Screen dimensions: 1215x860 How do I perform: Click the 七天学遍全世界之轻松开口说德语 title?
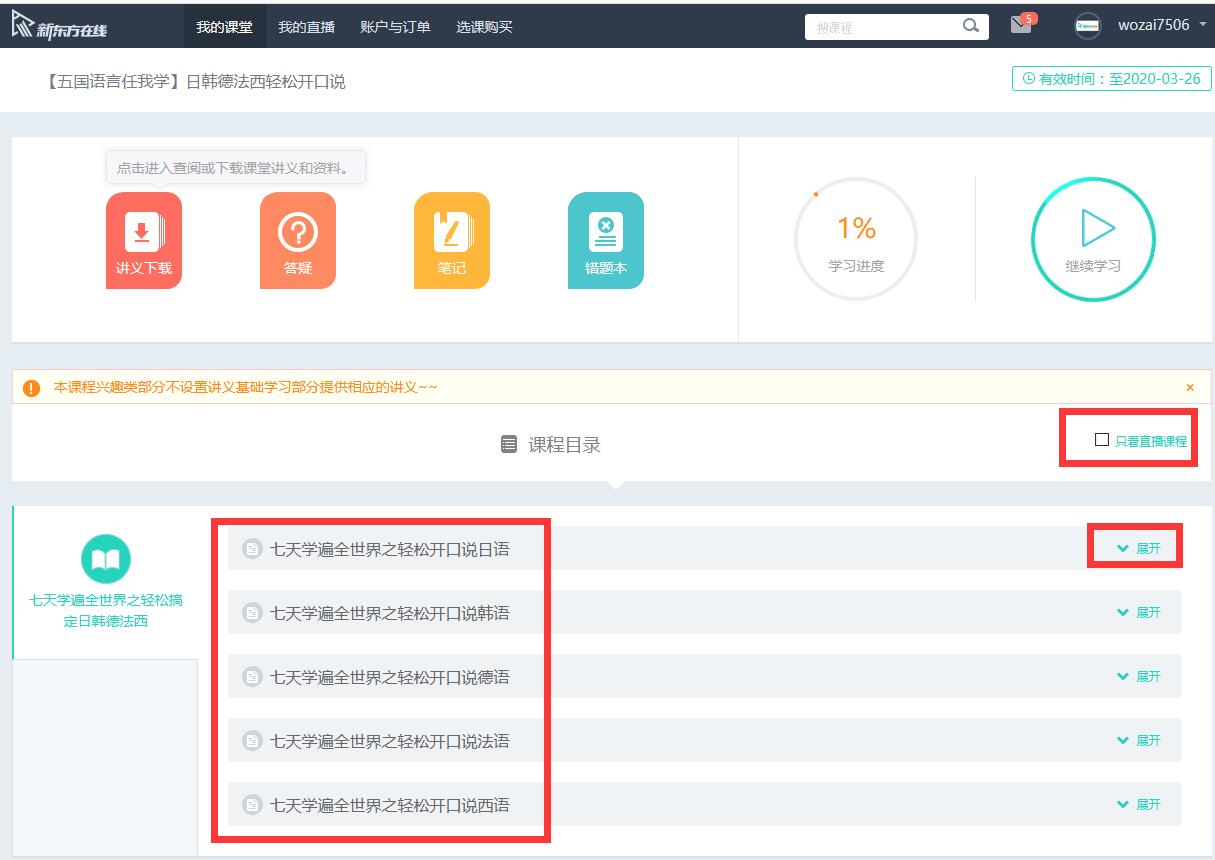[x=390, y=677]
